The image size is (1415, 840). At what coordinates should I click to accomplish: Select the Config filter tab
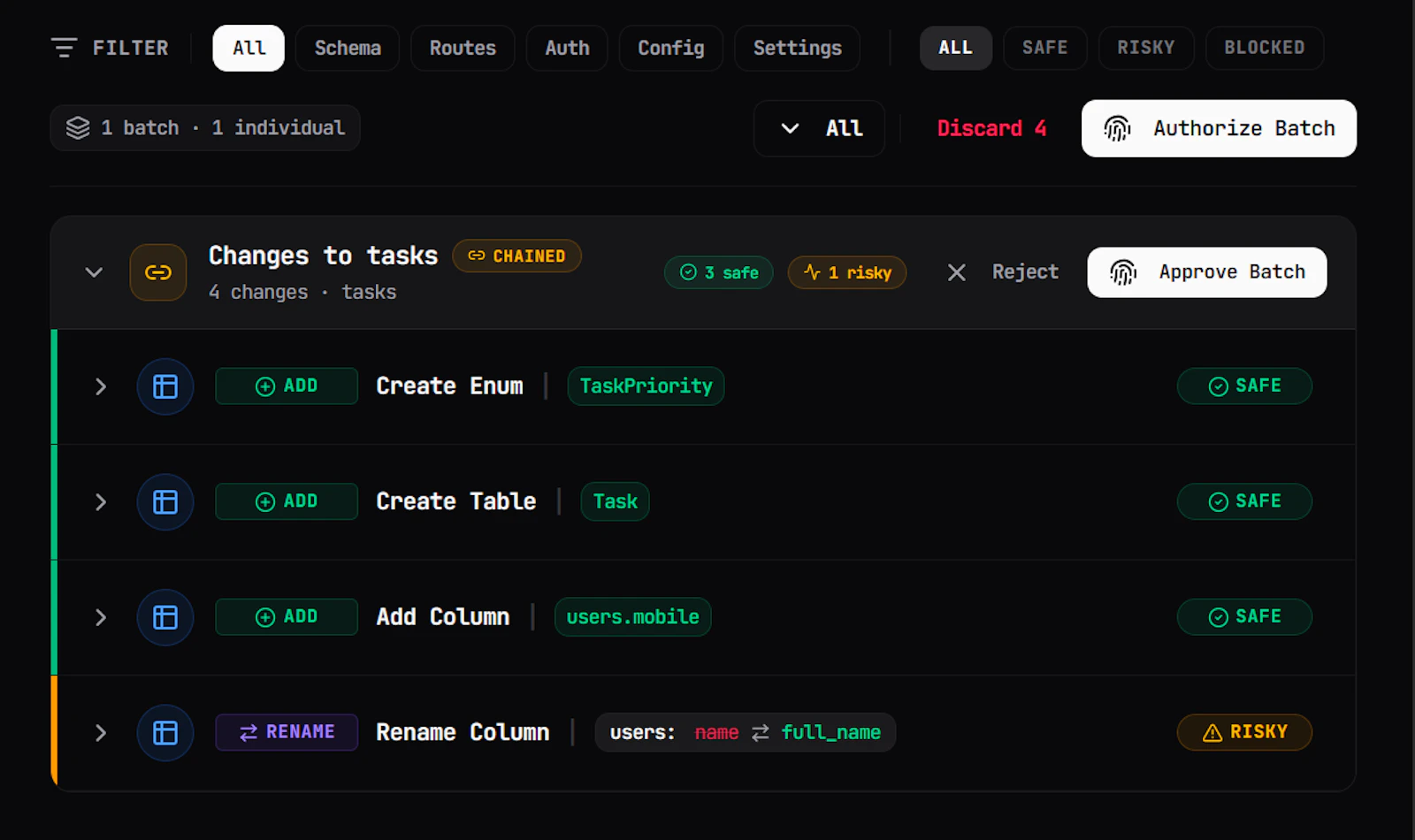pos(671,48)
